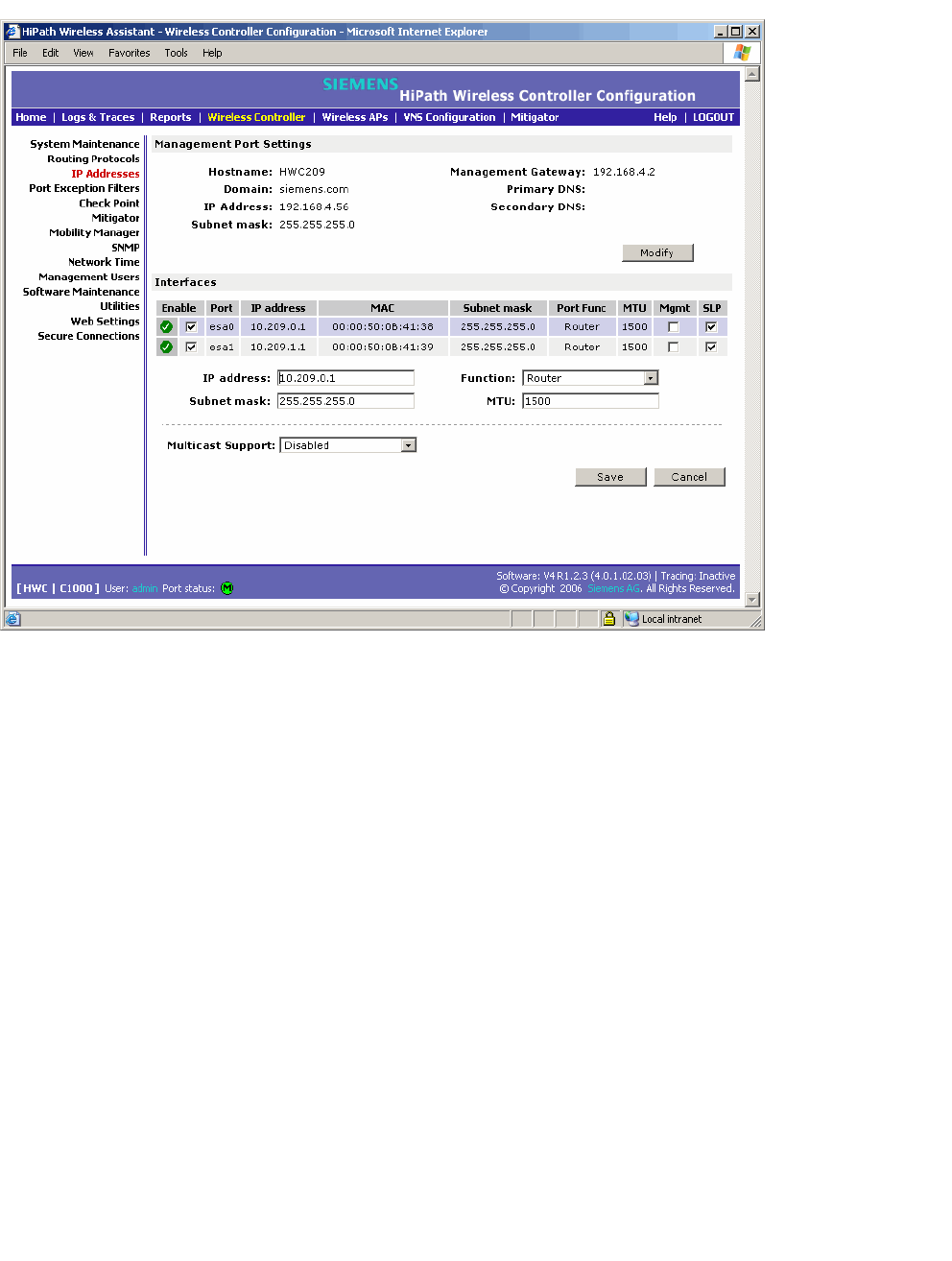This screenshot has width=952, height=1261.
Task: Click the admin user link in footer
Action: (x=145, y=589)
